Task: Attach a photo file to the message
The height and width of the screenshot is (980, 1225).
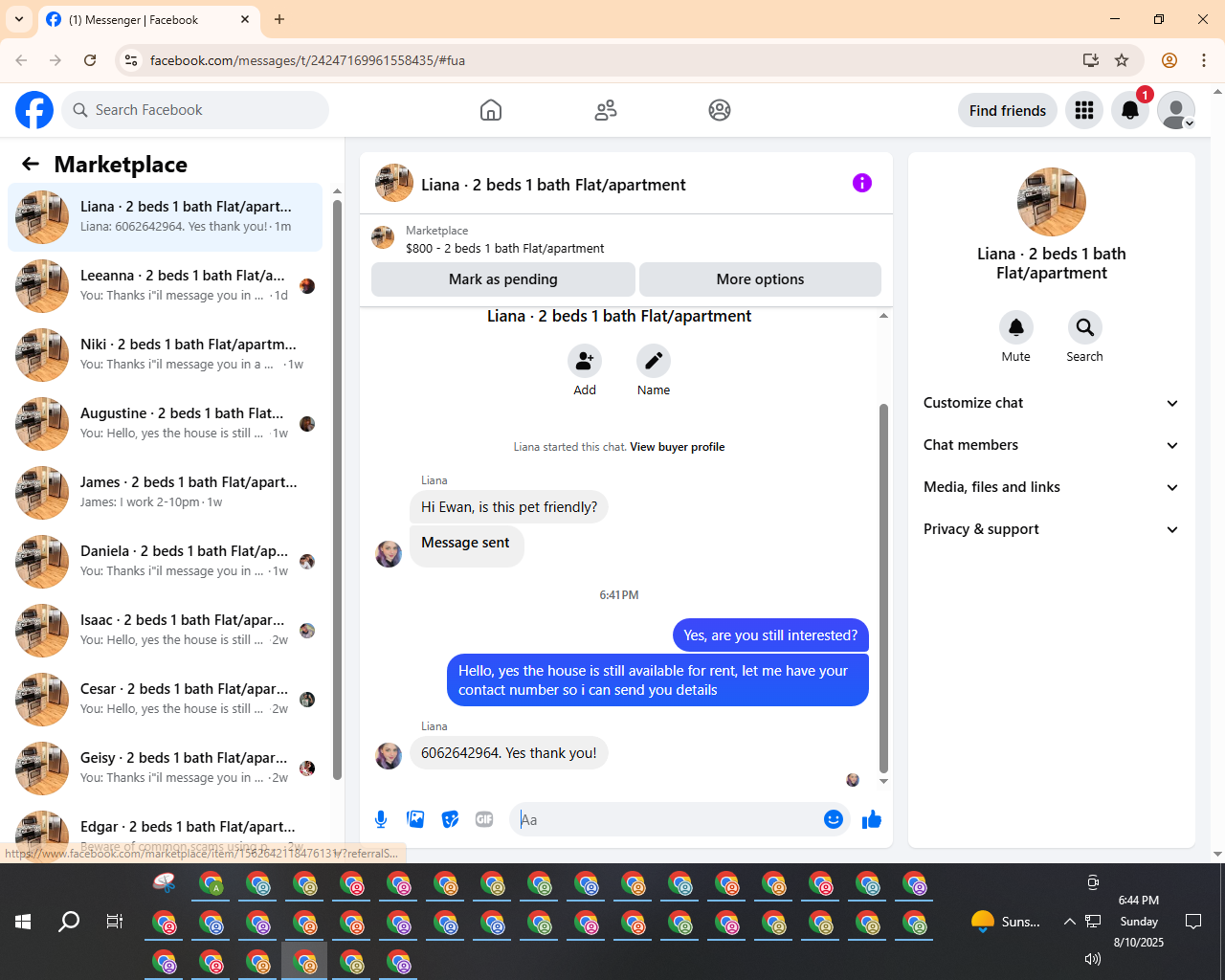Action: tap(415, 819)
